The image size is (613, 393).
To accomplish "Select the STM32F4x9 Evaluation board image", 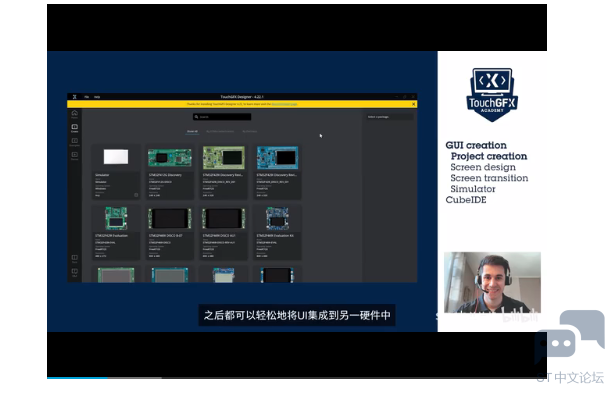I will point(116,218).
